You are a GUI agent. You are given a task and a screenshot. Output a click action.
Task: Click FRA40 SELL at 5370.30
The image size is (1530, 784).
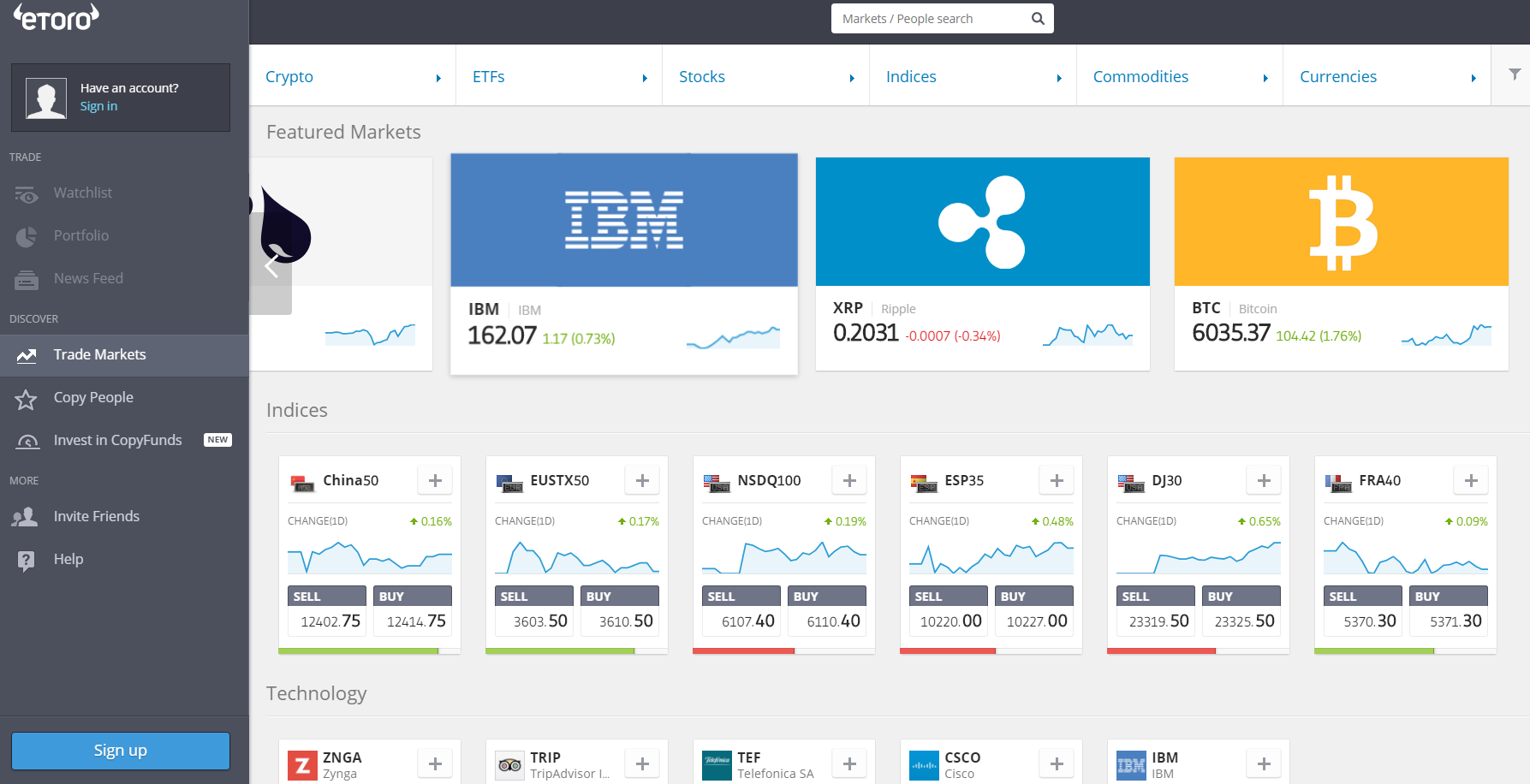click(1363, 611)
